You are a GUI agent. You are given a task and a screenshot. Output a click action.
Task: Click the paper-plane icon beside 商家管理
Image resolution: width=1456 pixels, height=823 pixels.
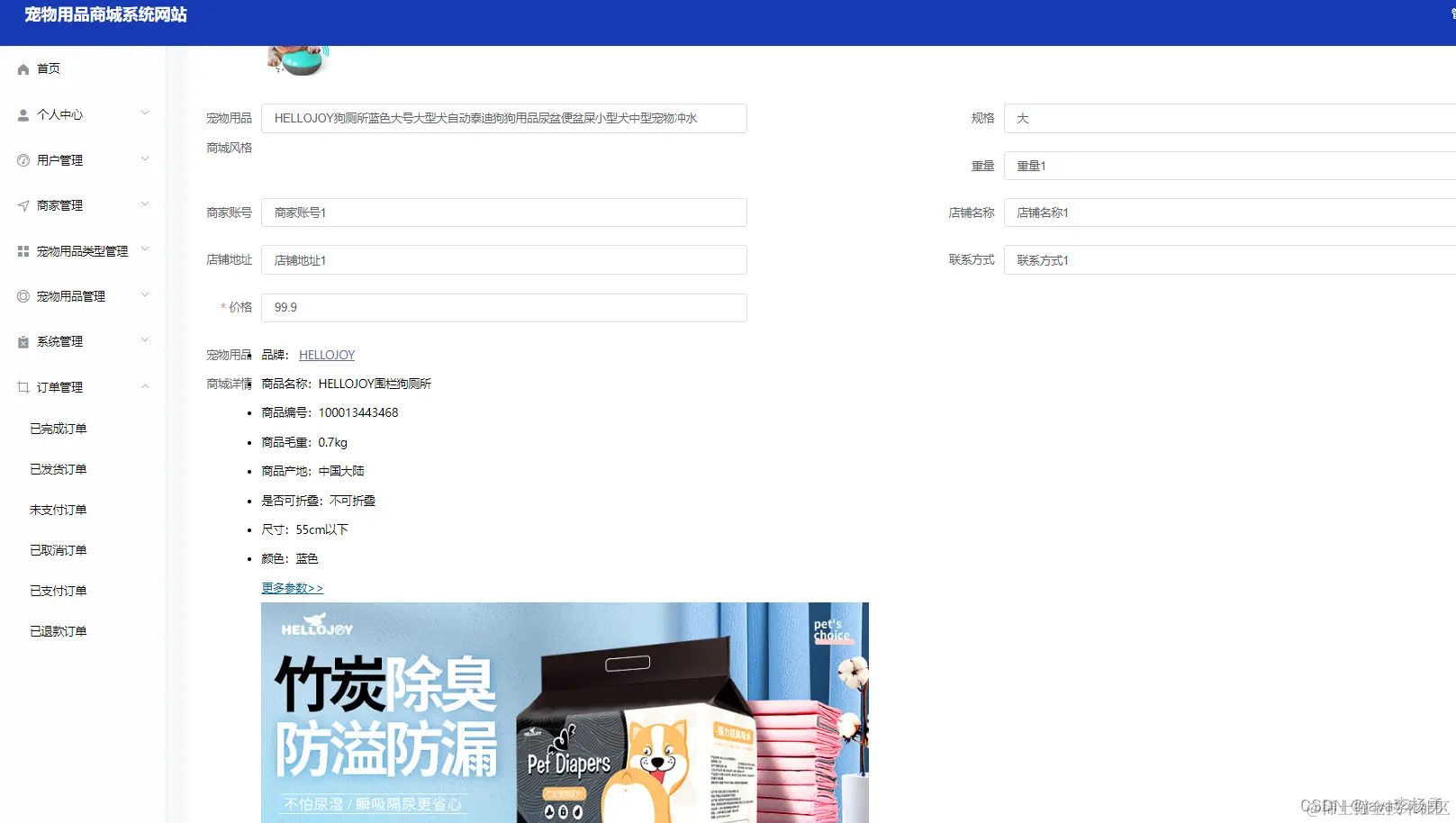click(23, 205)
